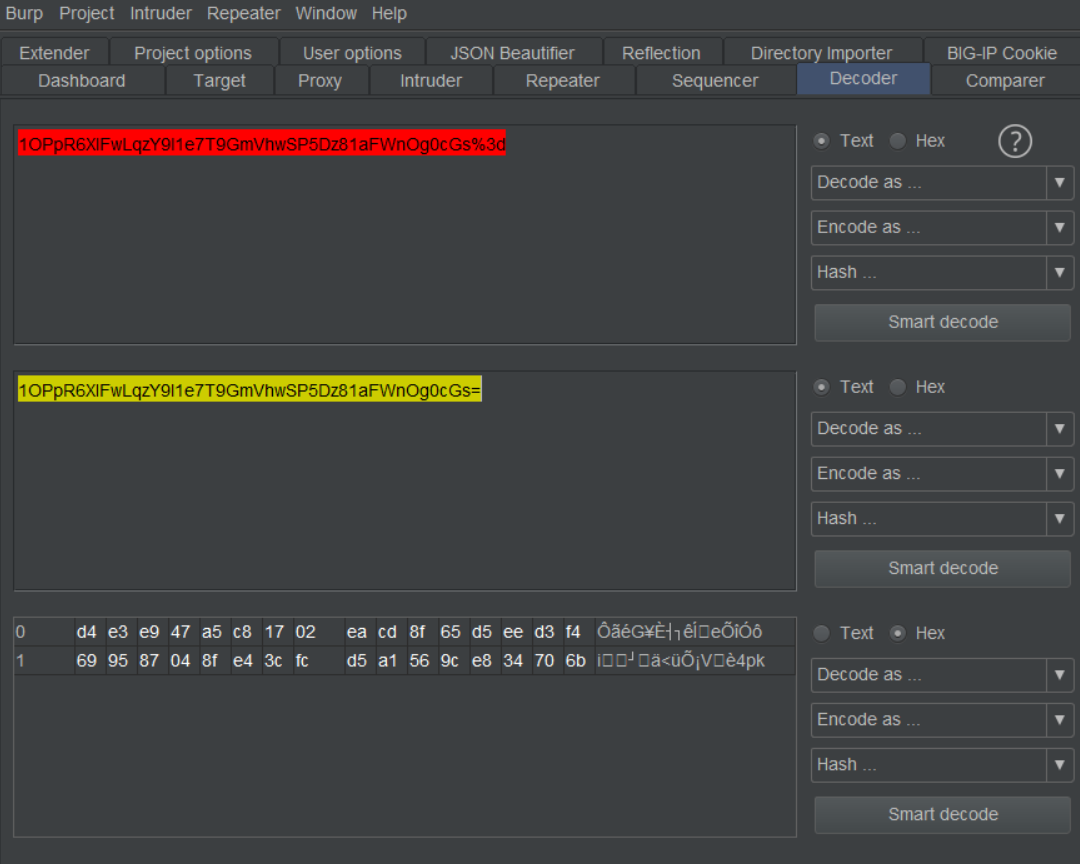The width and height of the screenshot is (1080, 864).
Task: Select Hex radio in first decoder panel
Action: click(898, 141)
